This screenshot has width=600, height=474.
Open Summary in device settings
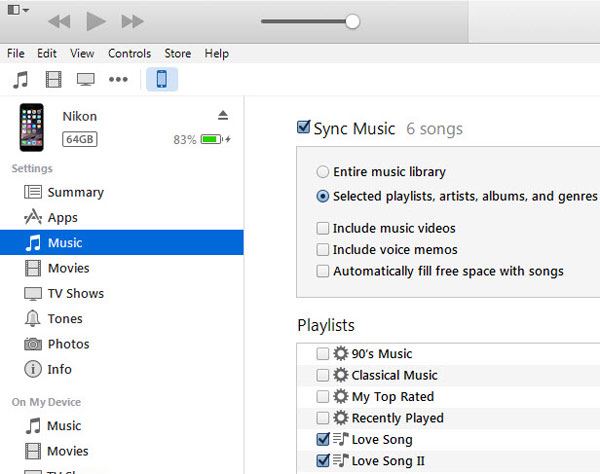click(x=122, y=192)
